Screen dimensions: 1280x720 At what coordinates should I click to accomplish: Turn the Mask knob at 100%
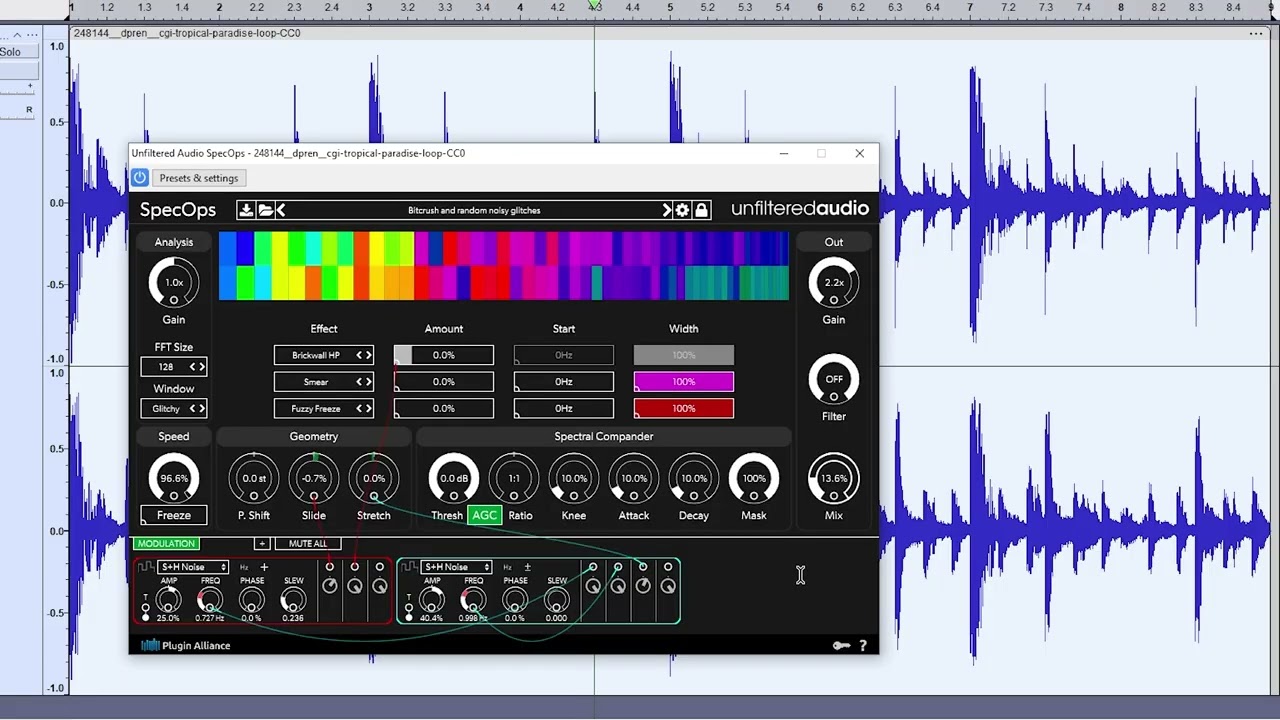click(x=754, y=479)
